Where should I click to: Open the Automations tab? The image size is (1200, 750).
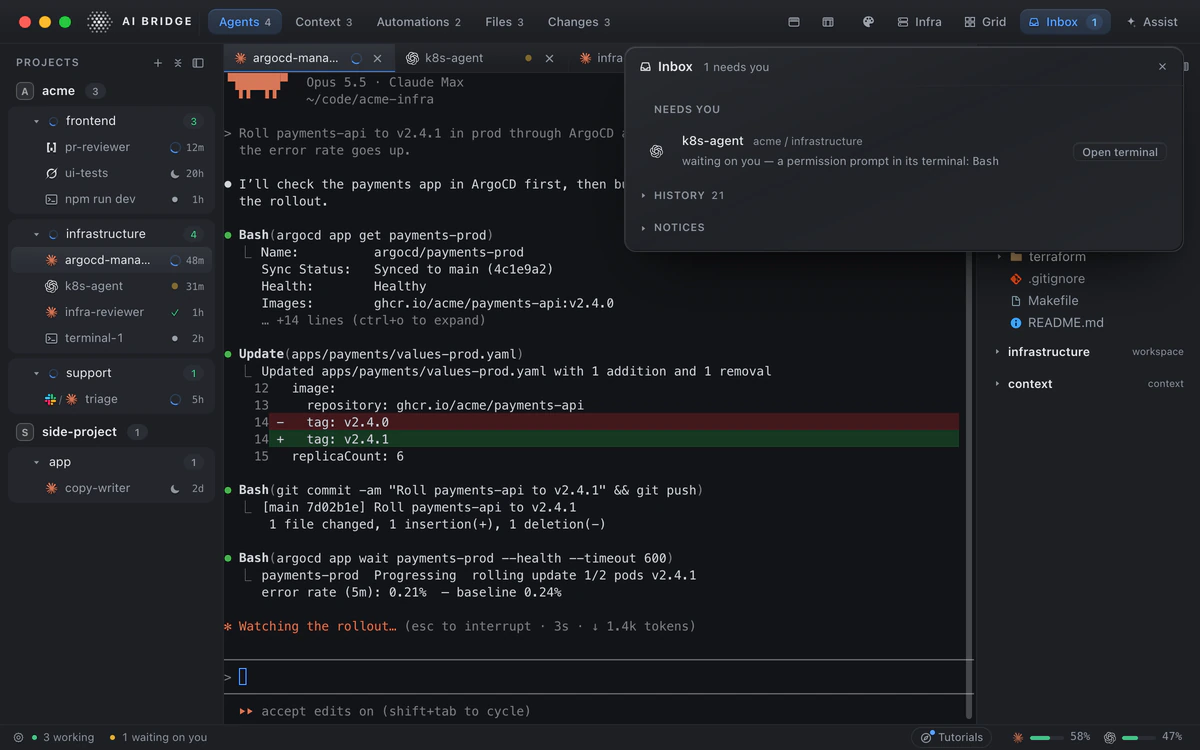(419, 22)
